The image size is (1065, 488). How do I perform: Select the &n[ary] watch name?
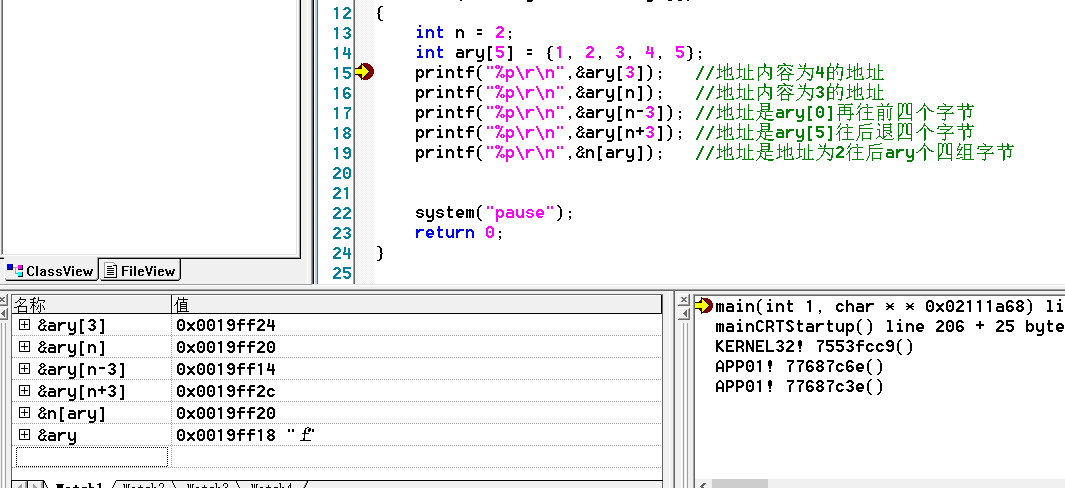pyautogui.click(x=72, y=413)
